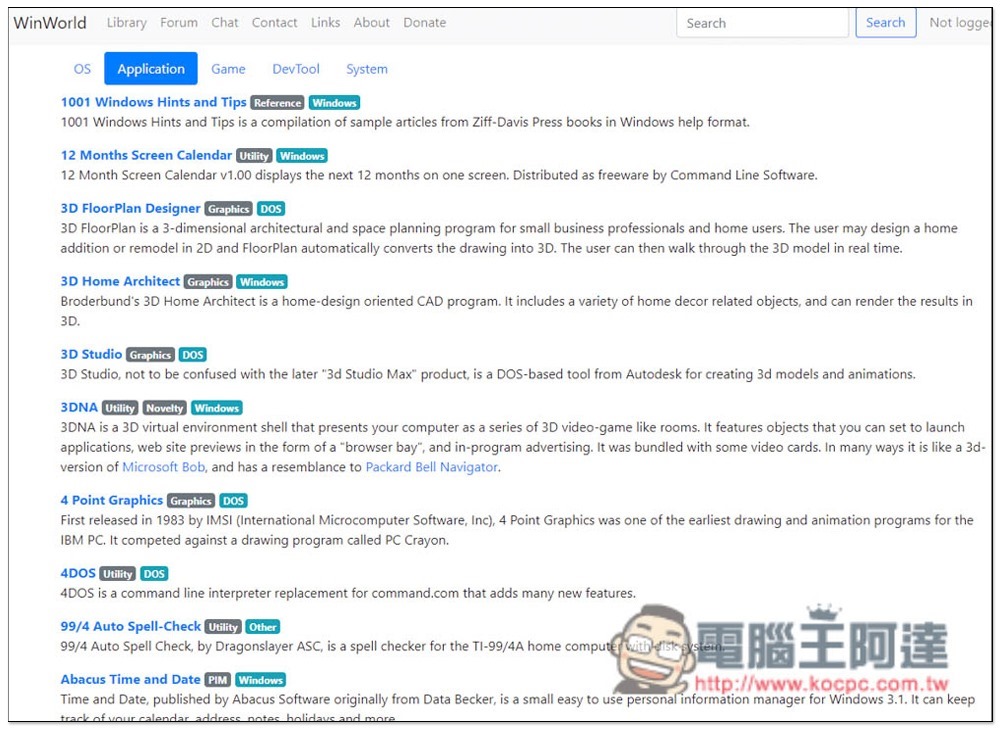Visit the Chat page
This screenshot has width=1000, height=730.
click(x=224, y=22)
